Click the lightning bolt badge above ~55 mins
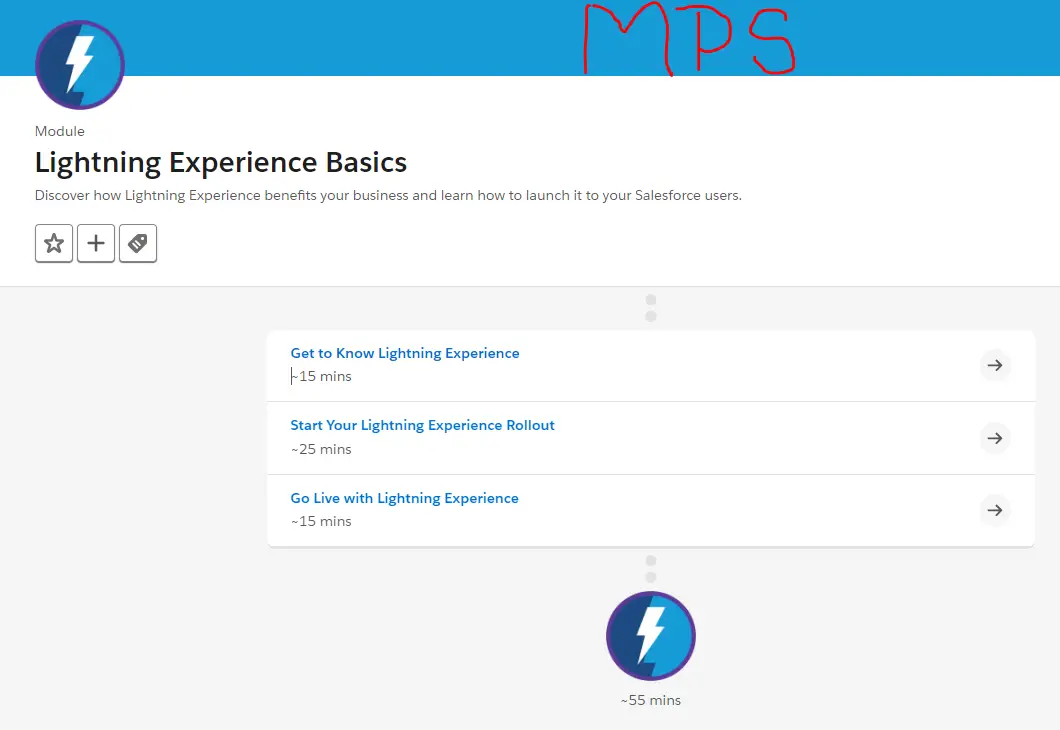 tap(650, 635)
